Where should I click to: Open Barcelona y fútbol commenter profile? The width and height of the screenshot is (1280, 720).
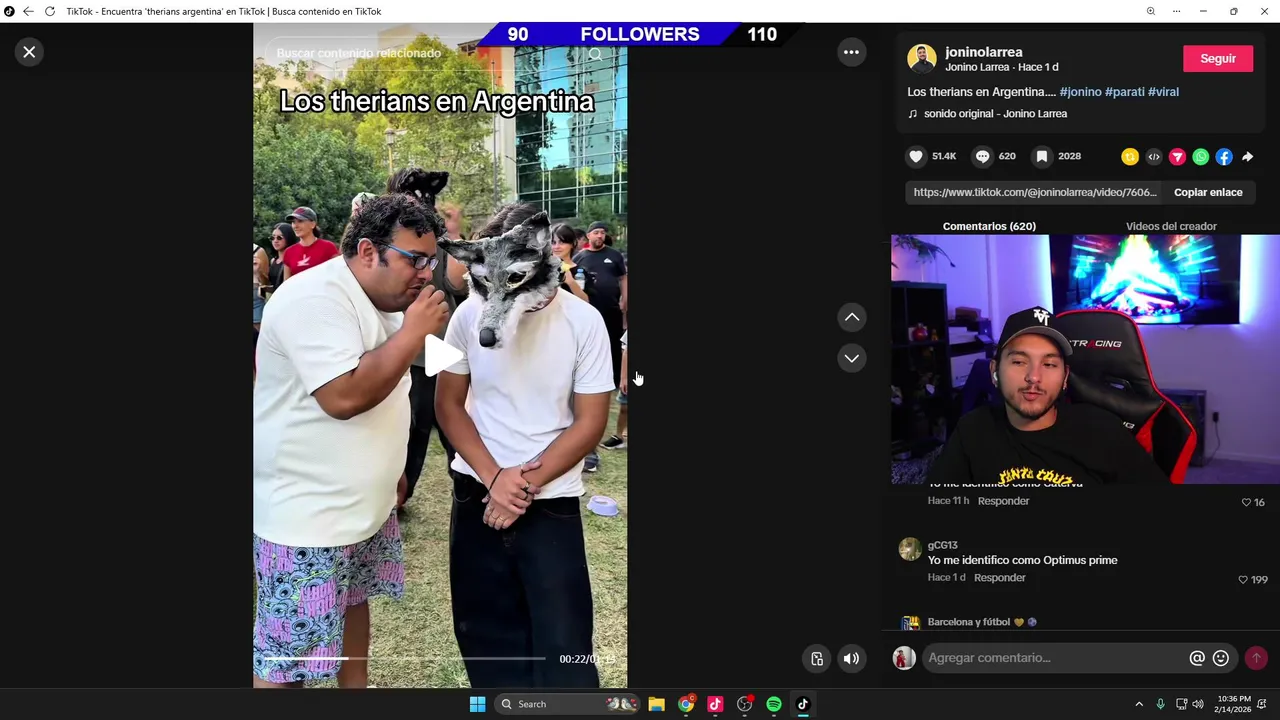click(968, 622)
